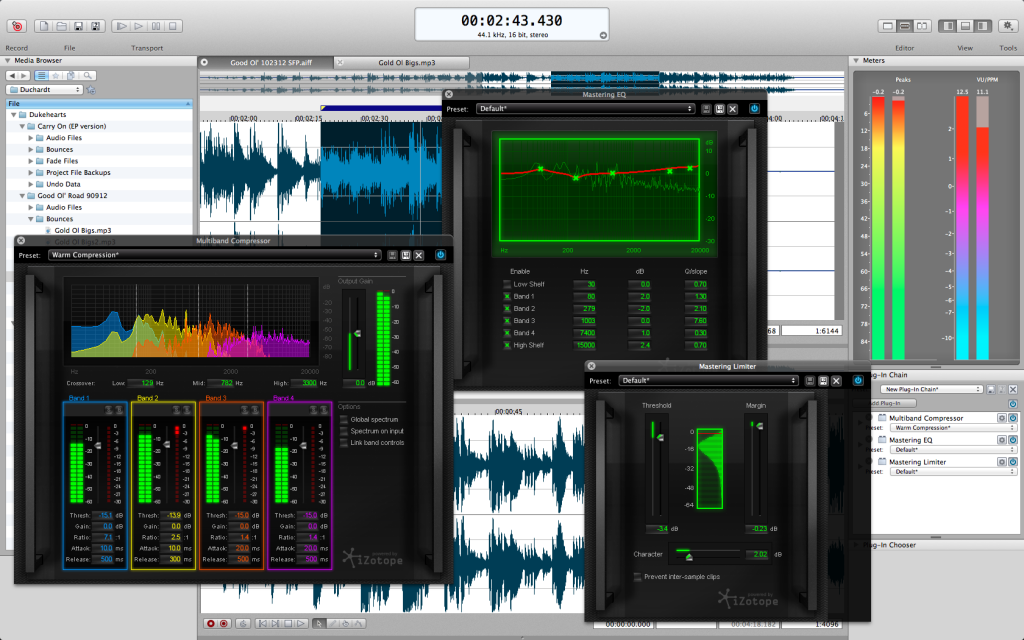1024x640 pixels.
Task: Select Gold Ol Bigs.mp3 in the file tree
Action: tap(82, 231)
